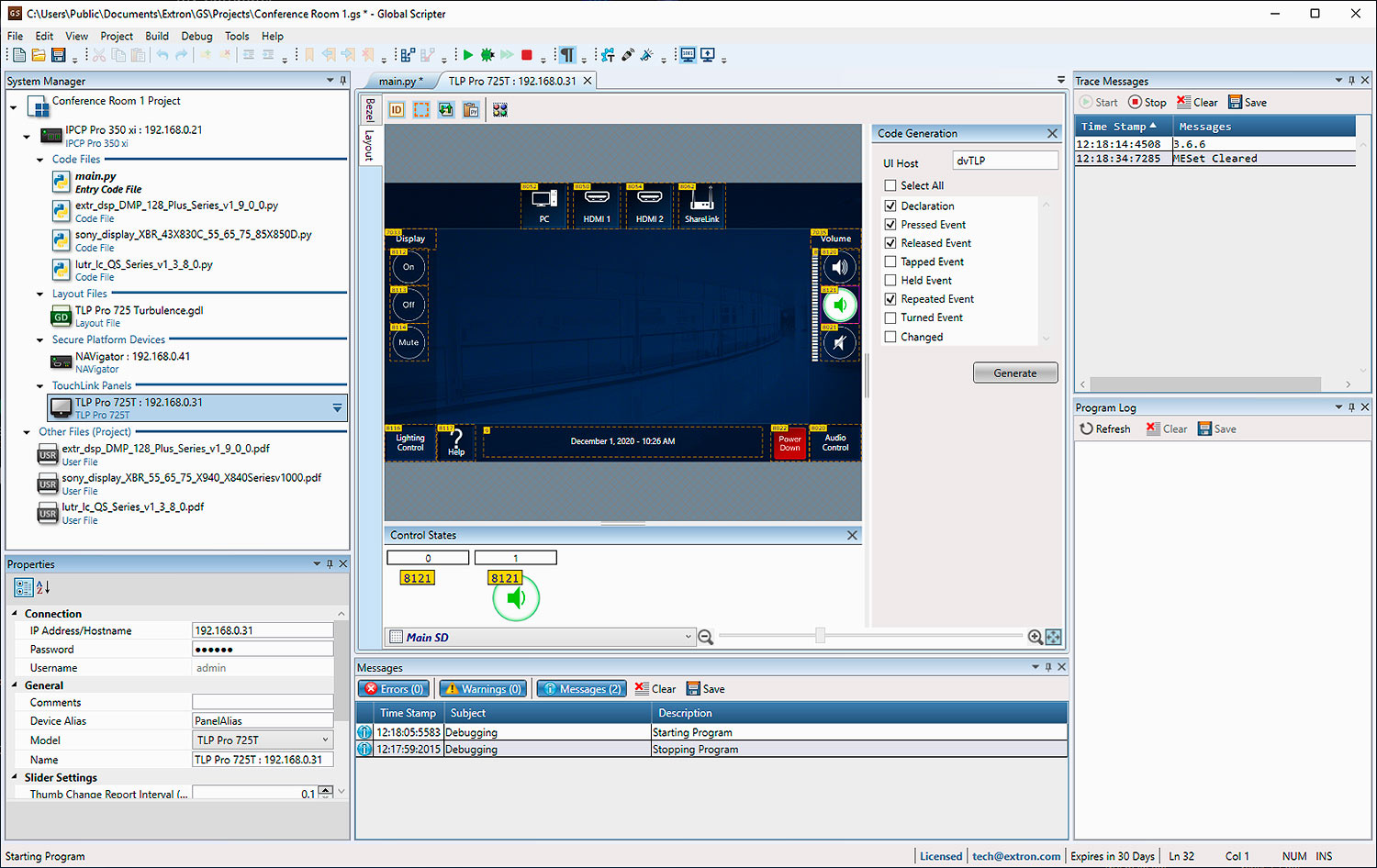Click the Warnings (0) filter button
This screenshot has width=1377, height=868.
pos(483,689)
